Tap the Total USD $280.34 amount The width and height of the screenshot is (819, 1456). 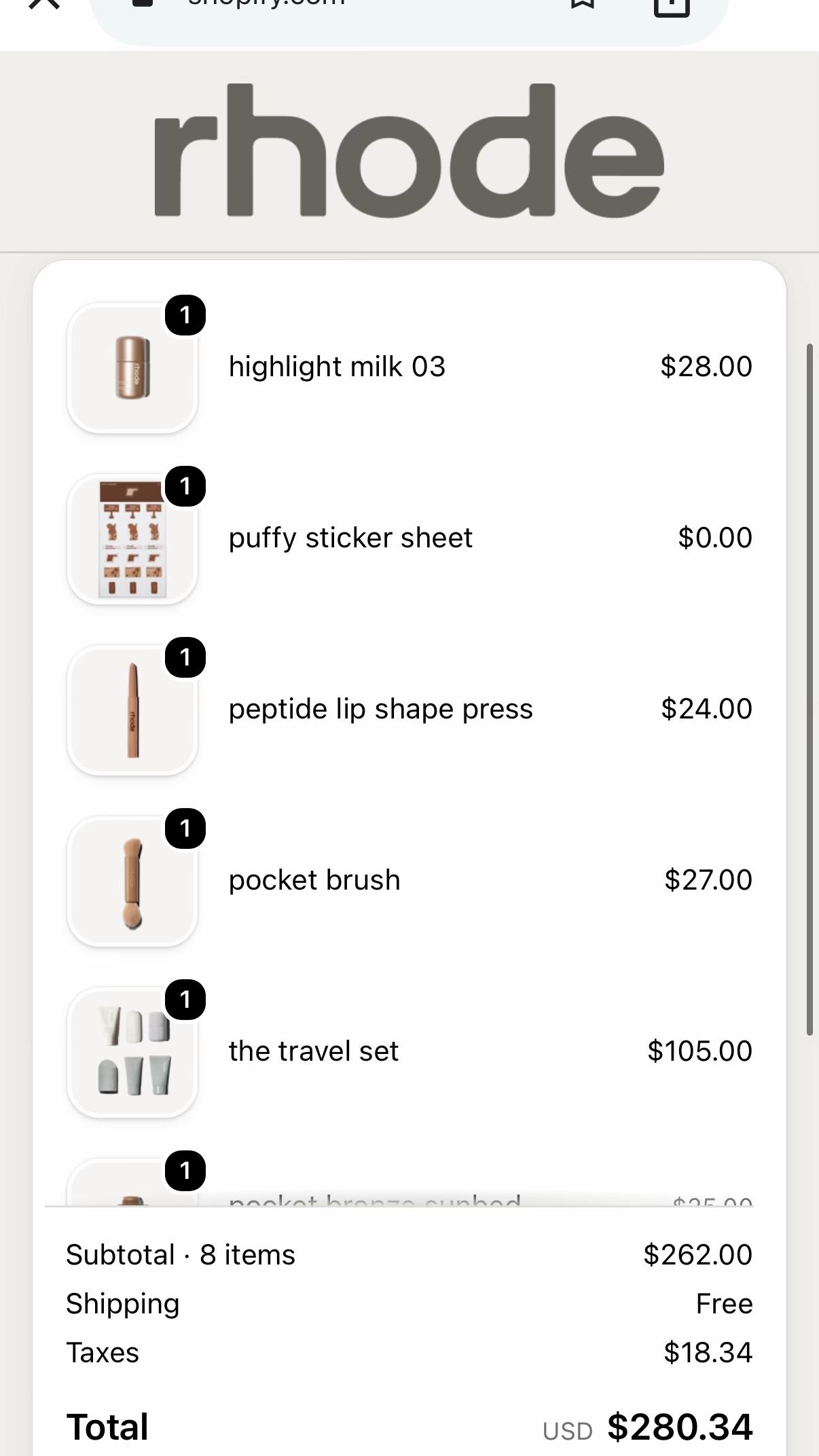click(680, 1426)
